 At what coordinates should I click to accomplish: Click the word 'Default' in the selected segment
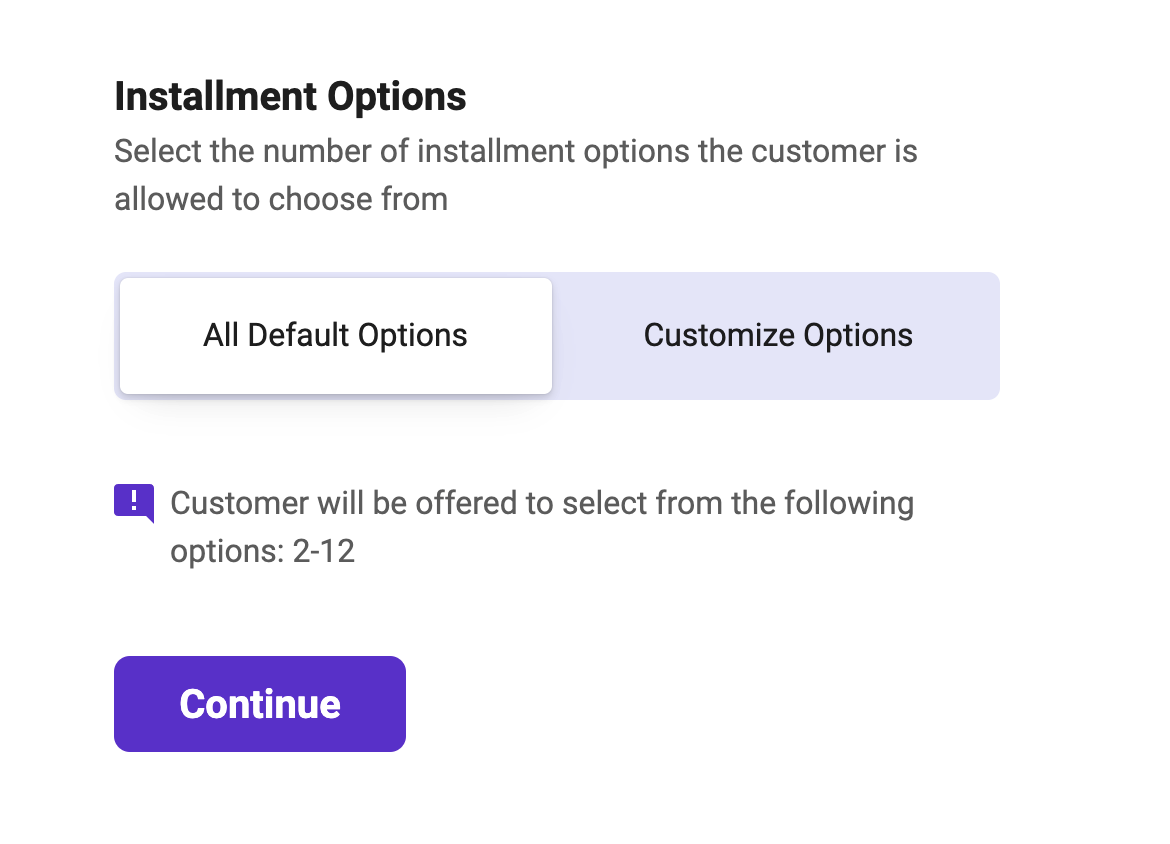point(298,335)
